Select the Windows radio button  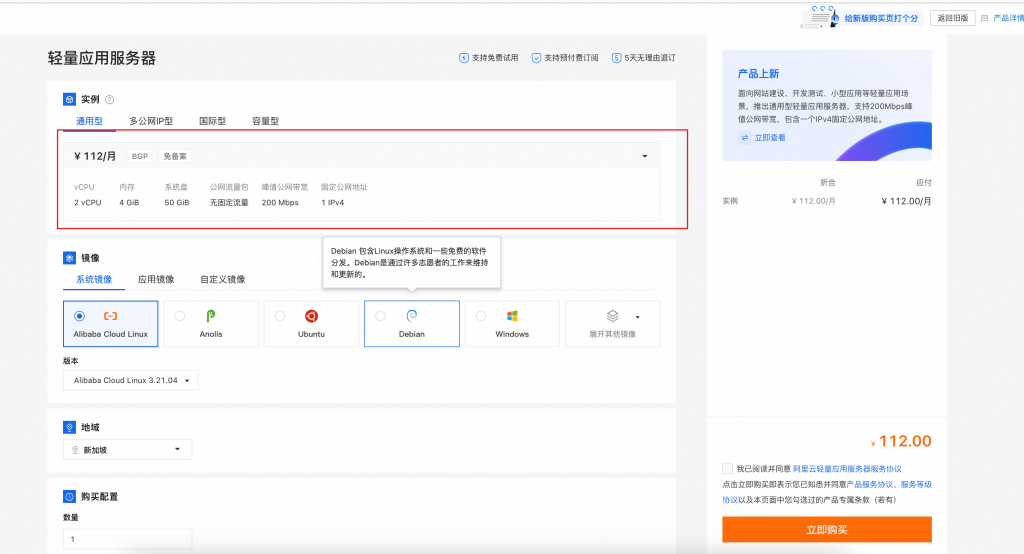pos(481,316)
